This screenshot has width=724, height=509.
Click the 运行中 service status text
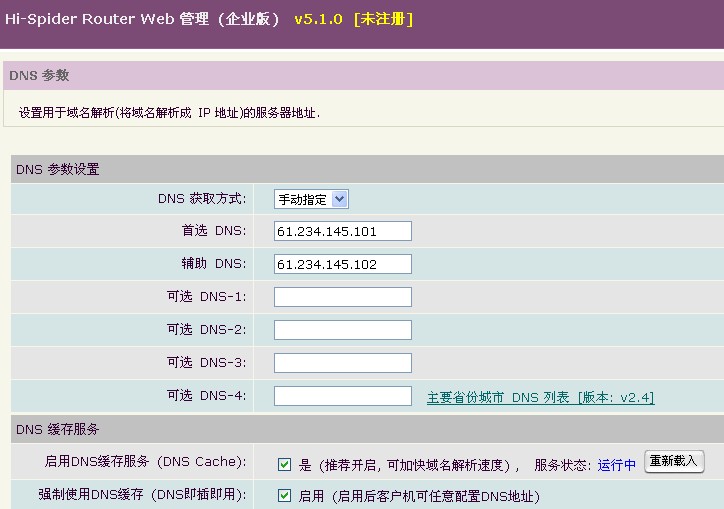[616, 465]
